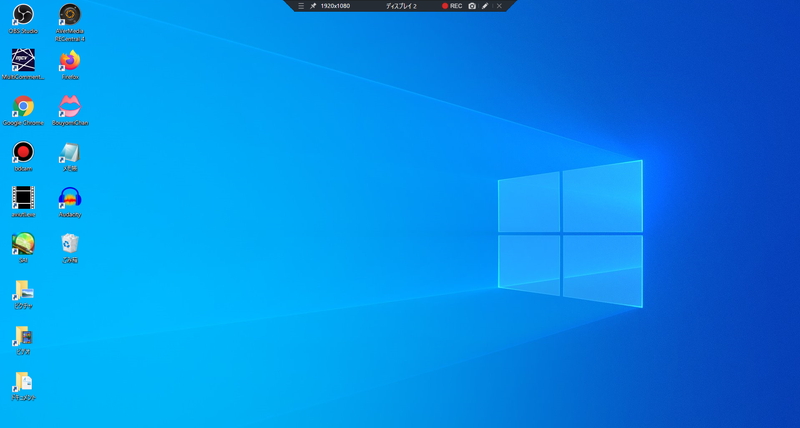Select the ドキュメント folder shortcut
800x428 pixels.
pos(23,386)
